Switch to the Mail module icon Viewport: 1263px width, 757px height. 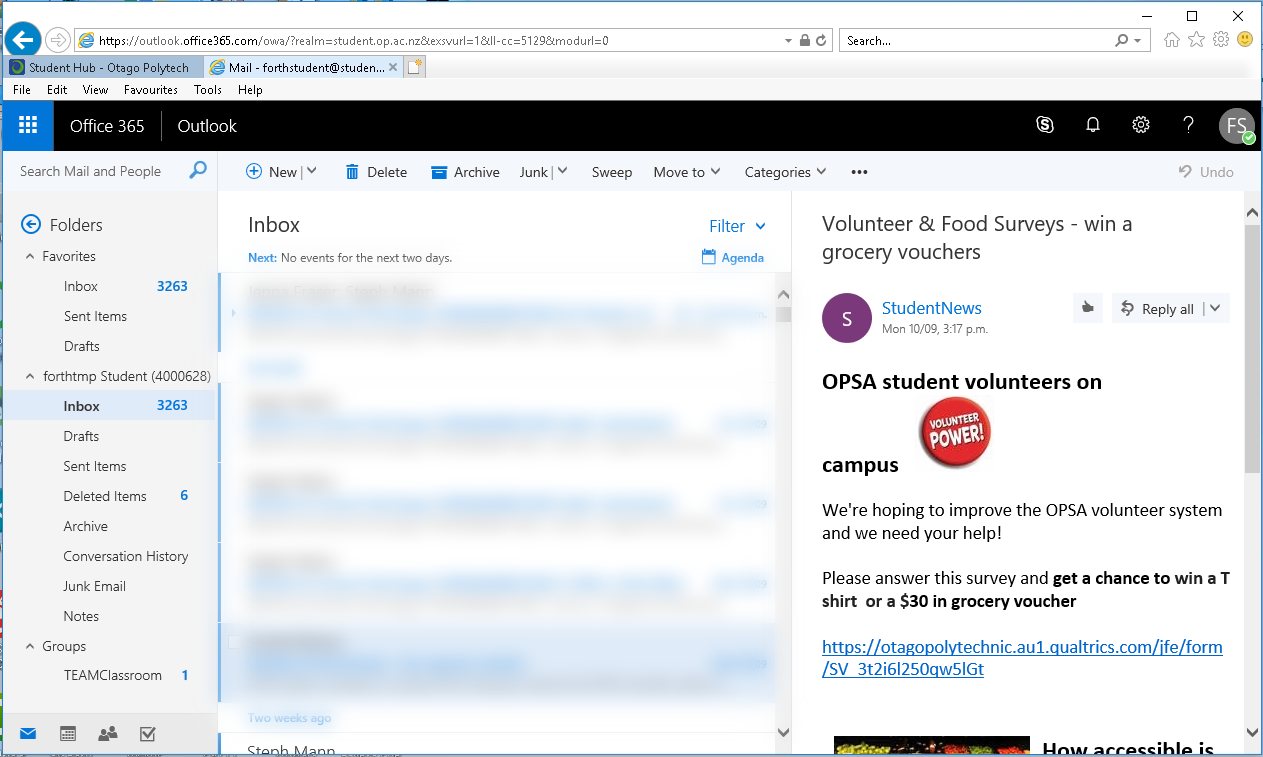click(28, 734)
